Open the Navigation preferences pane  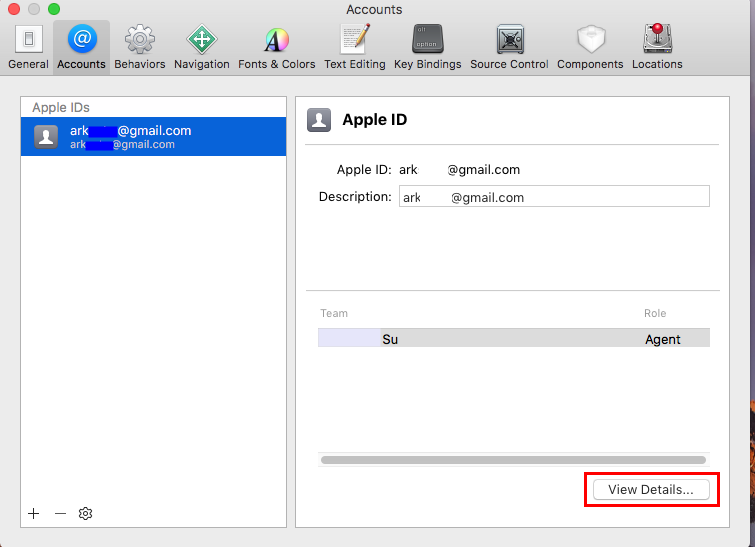pos(202,47)
